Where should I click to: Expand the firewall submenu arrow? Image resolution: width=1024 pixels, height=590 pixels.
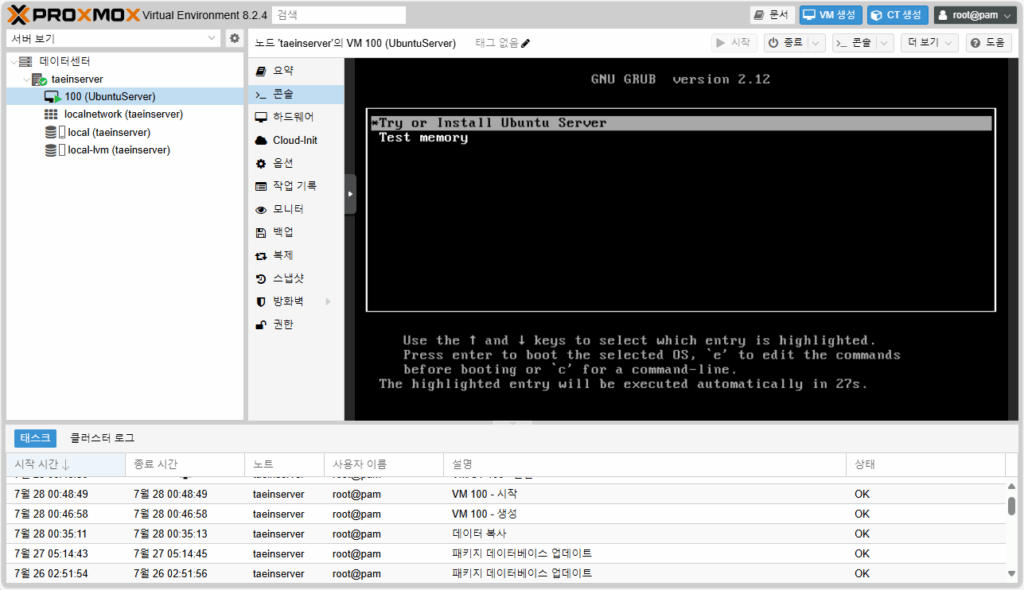[328, 301]
